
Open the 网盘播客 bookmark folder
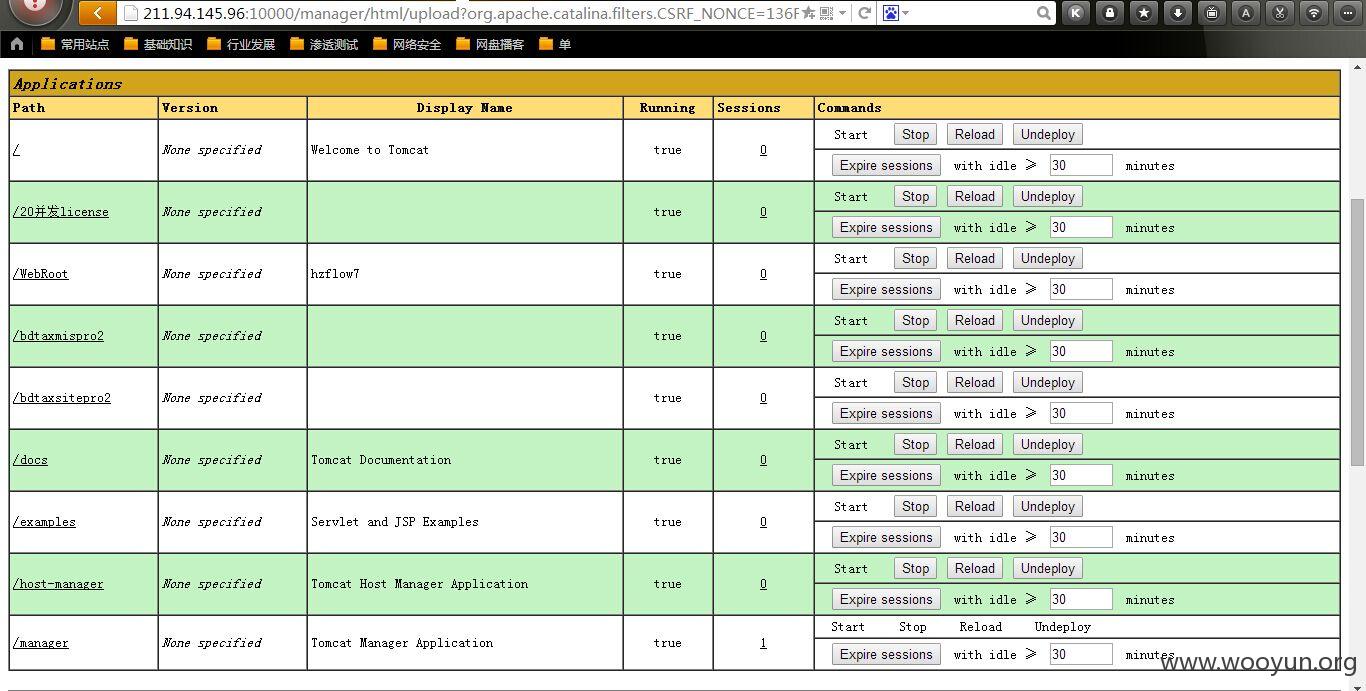coord(490,44)
